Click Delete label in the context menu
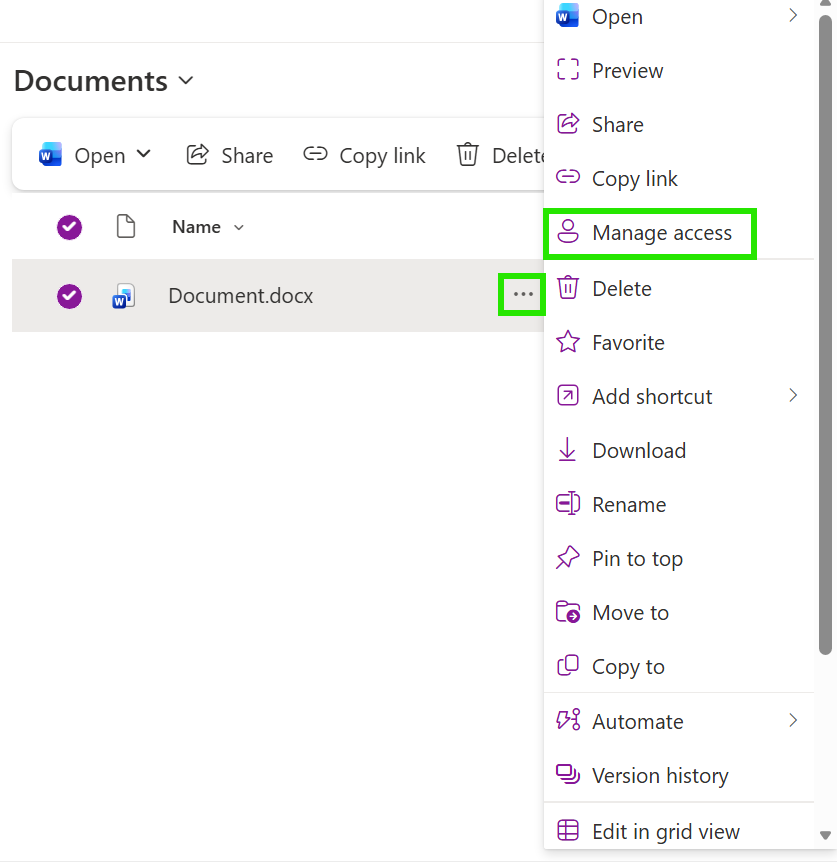Screen dimensions: 837x862 [622, 289]
